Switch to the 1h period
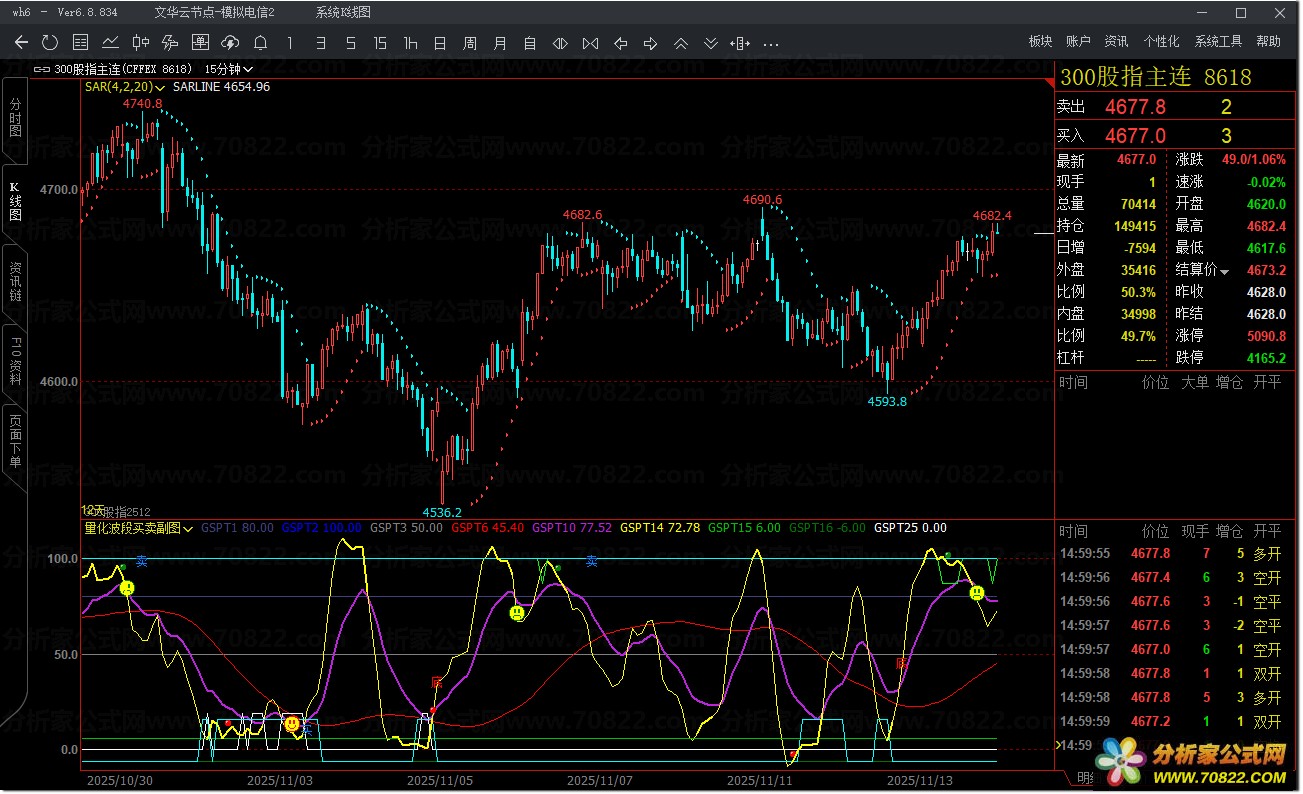The width and height of the screenshot is (1303, 794). pos(410,42)
